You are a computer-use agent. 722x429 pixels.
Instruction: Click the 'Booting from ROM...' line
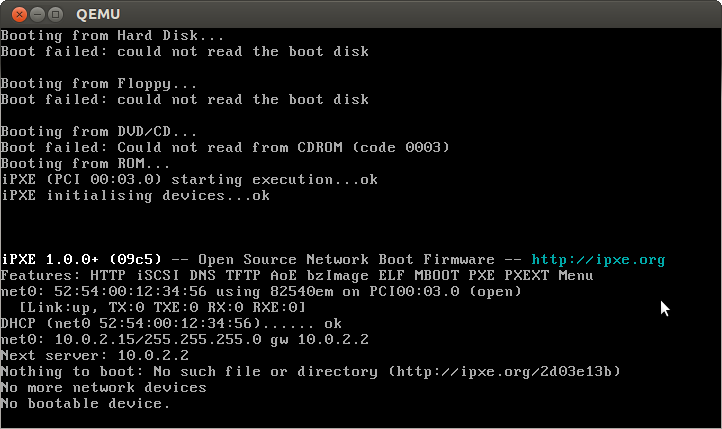pos(85,163)
